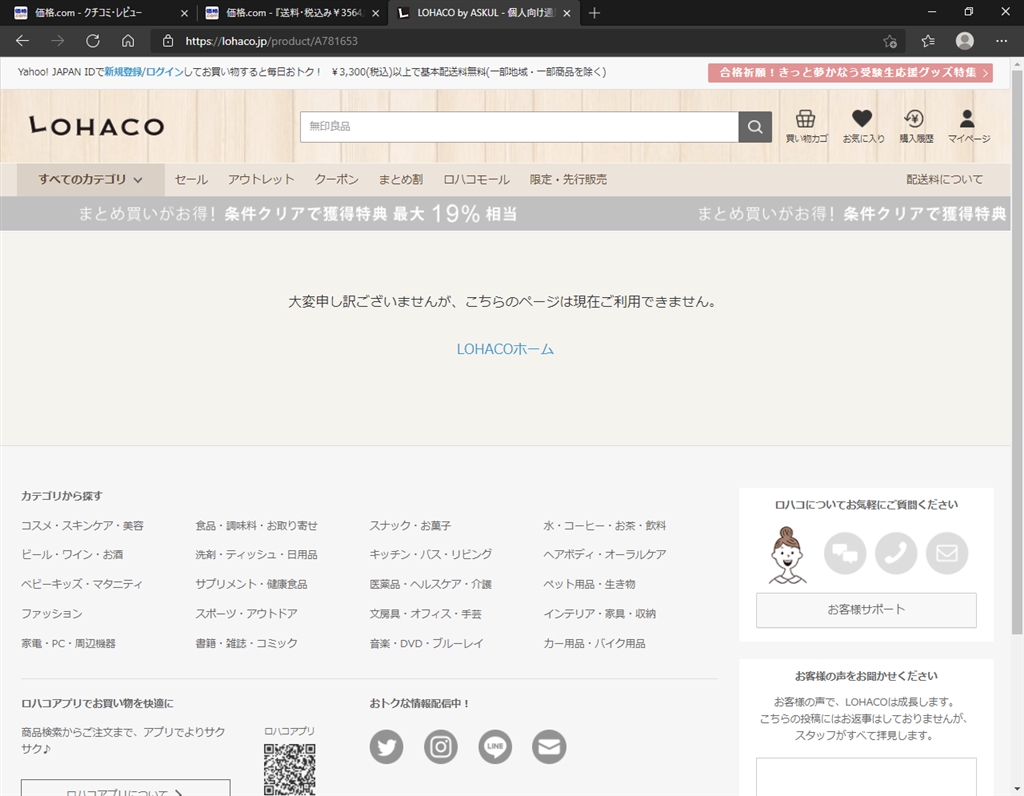View site information lock icon
The height and width of the screenshot is (796, 1024).
168,41
